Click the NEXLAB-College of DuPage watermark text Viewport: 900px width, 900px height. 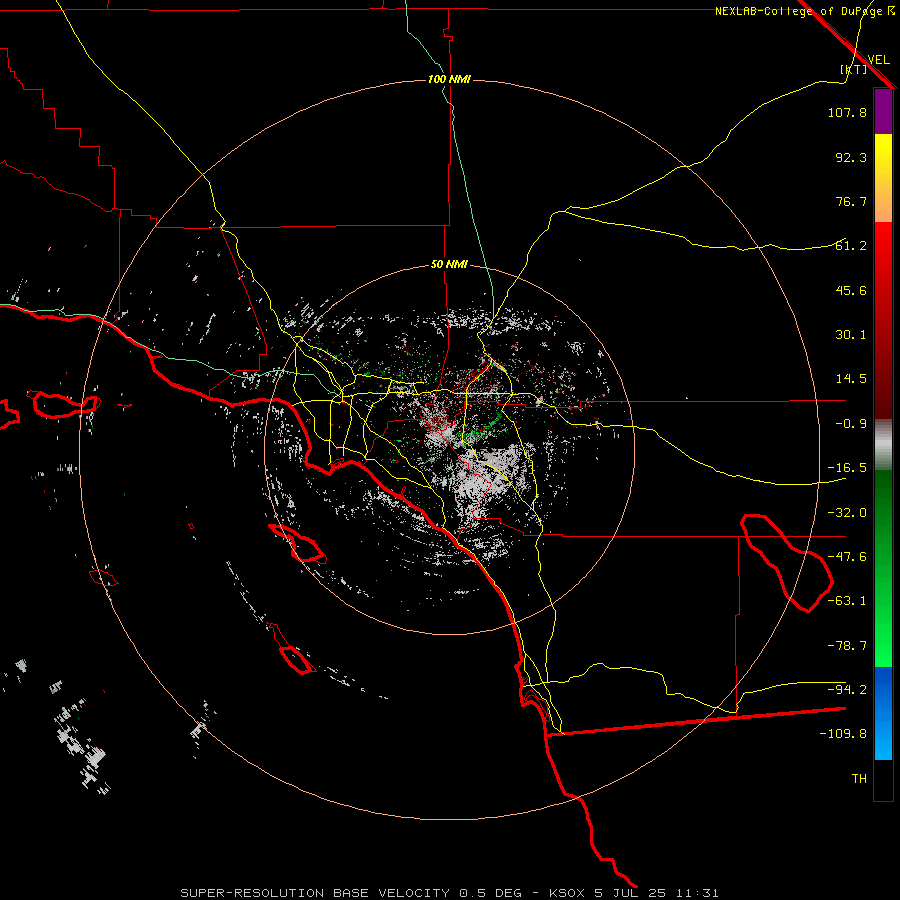(x=805, y=11)
